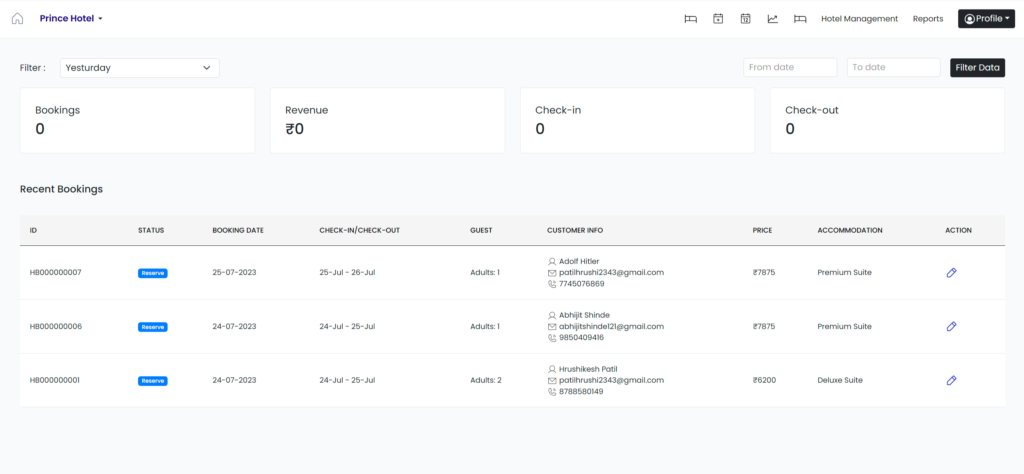This screenshot has height=474, width=1024.
Task: Click the email abhijitshinde121@gmail.com
Action: (611, 326)
